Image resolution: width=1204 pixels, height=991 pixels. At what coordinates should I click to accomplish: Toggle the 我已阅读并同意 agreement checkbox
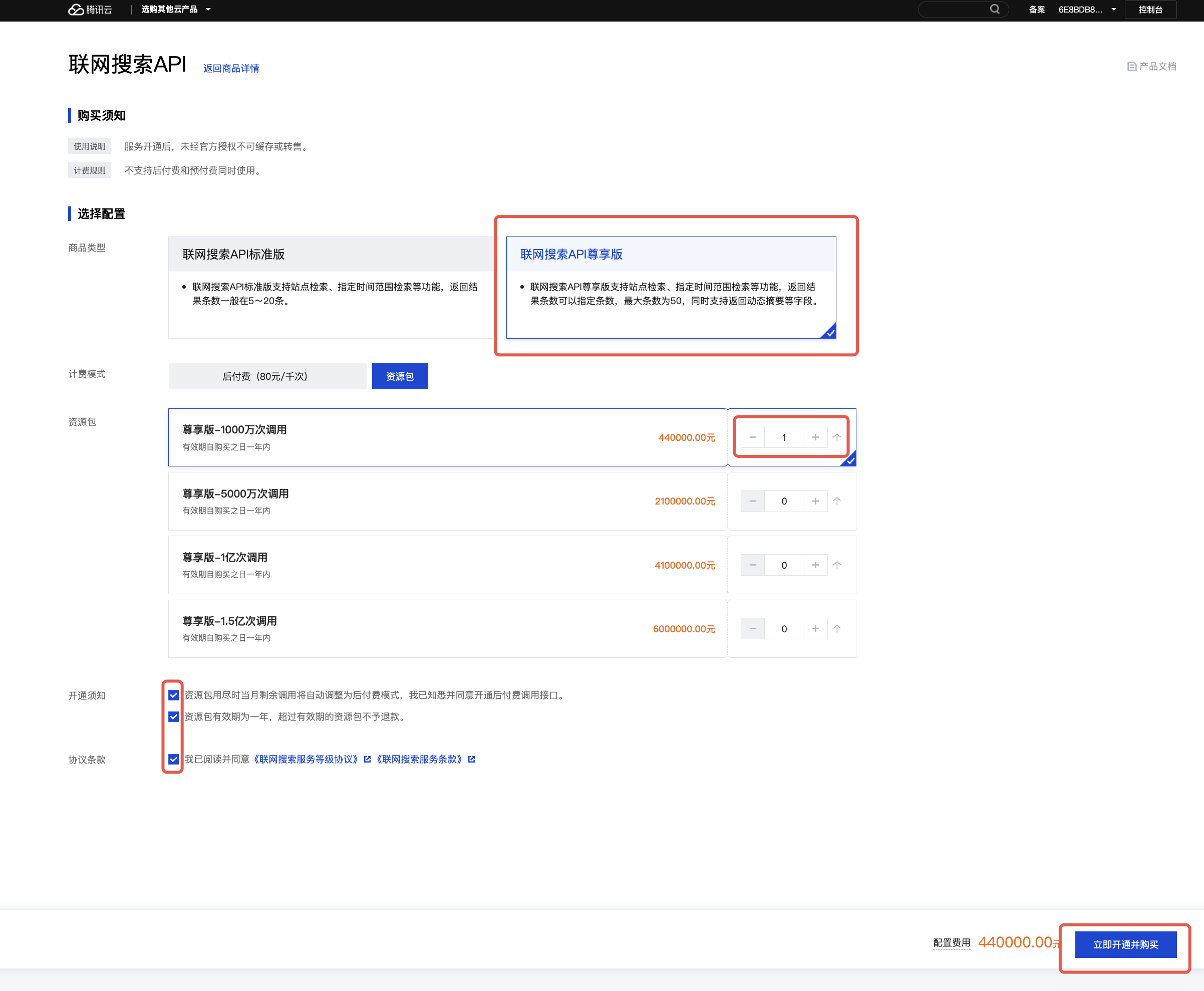pyautogui.click(x=173, y=759)
